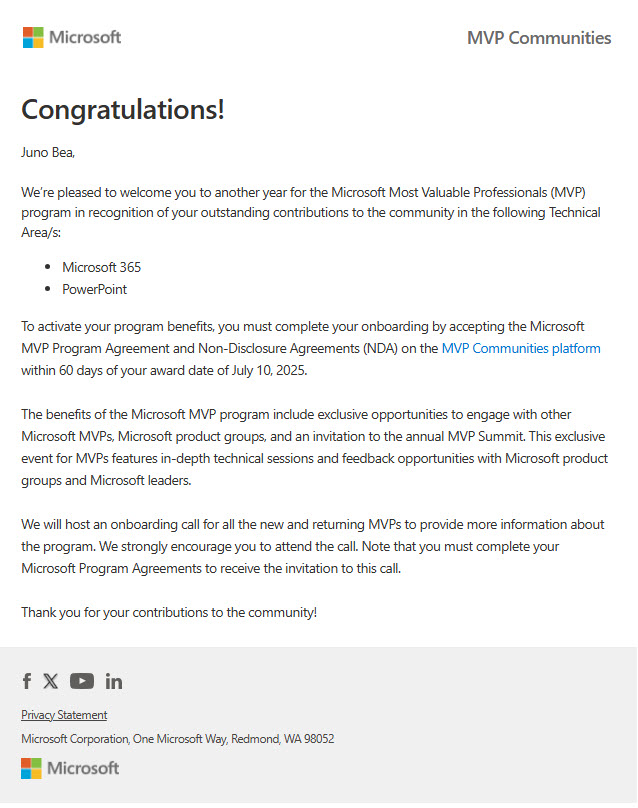Select the Microsoft 365 bullet item

[101, 267]
